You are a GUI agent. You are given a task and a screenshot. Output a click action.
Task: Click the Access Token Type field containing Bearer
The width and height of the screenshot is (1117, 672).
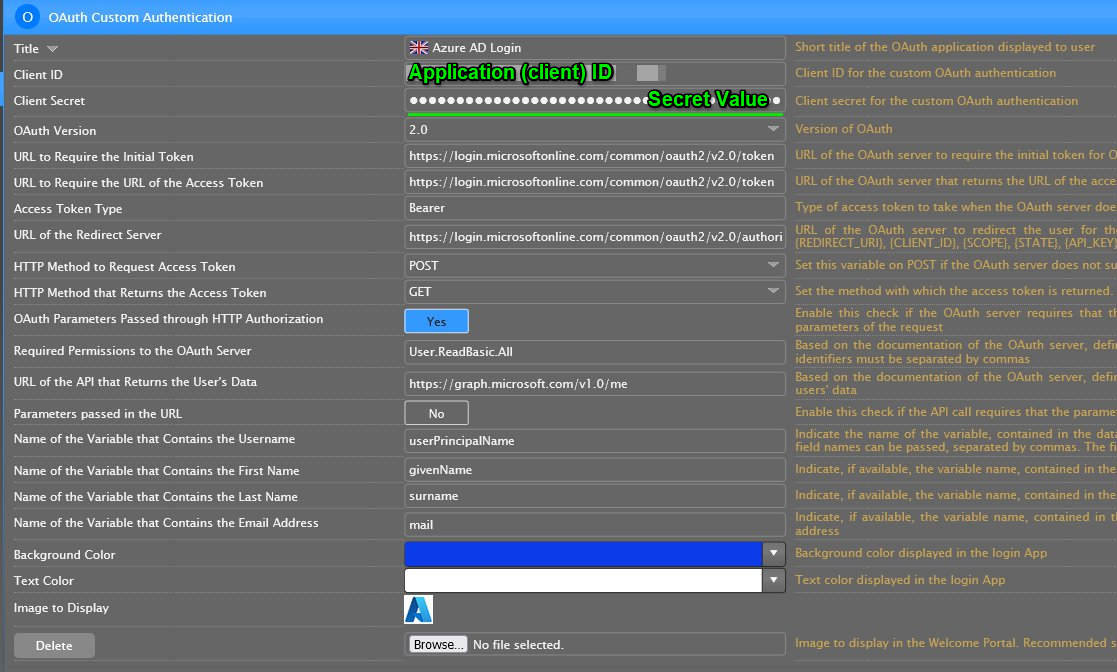point(595,208)
